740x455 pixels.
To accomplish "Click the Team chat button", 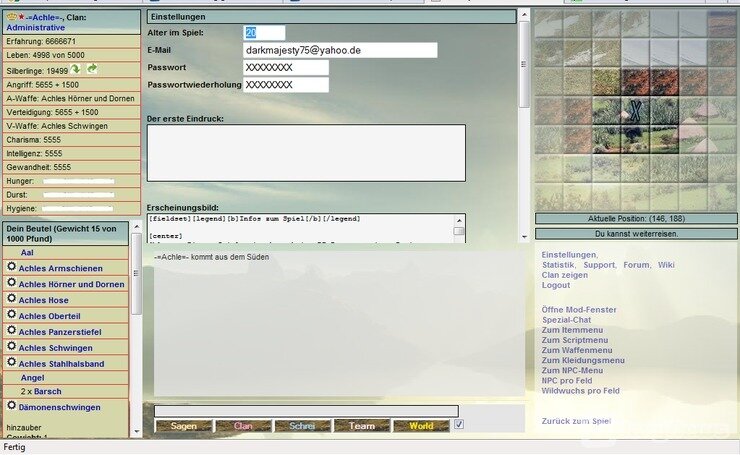I will pos(362,426).
